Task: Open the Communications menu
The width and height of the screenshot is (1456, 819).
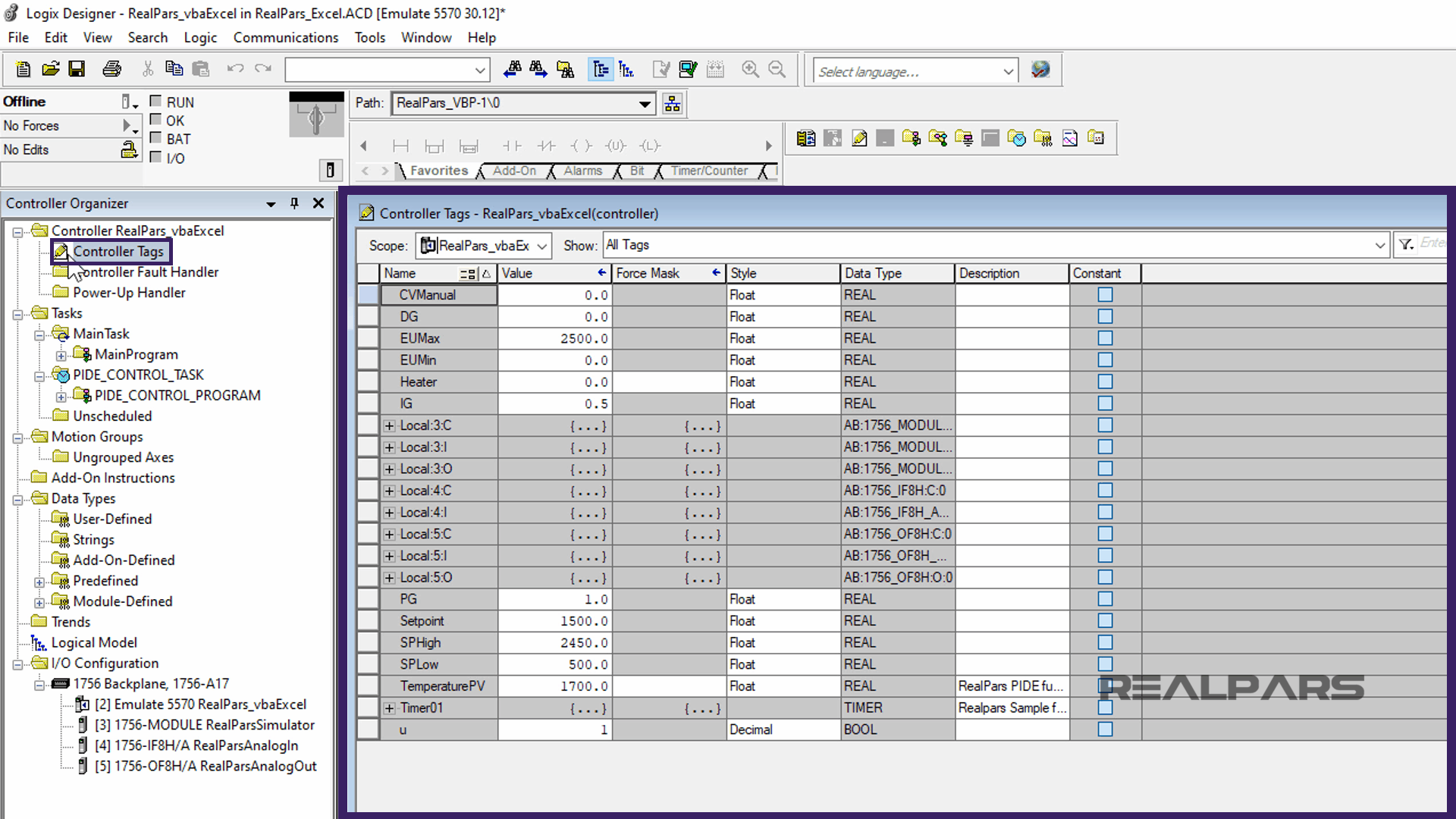Action: (286, 37)
